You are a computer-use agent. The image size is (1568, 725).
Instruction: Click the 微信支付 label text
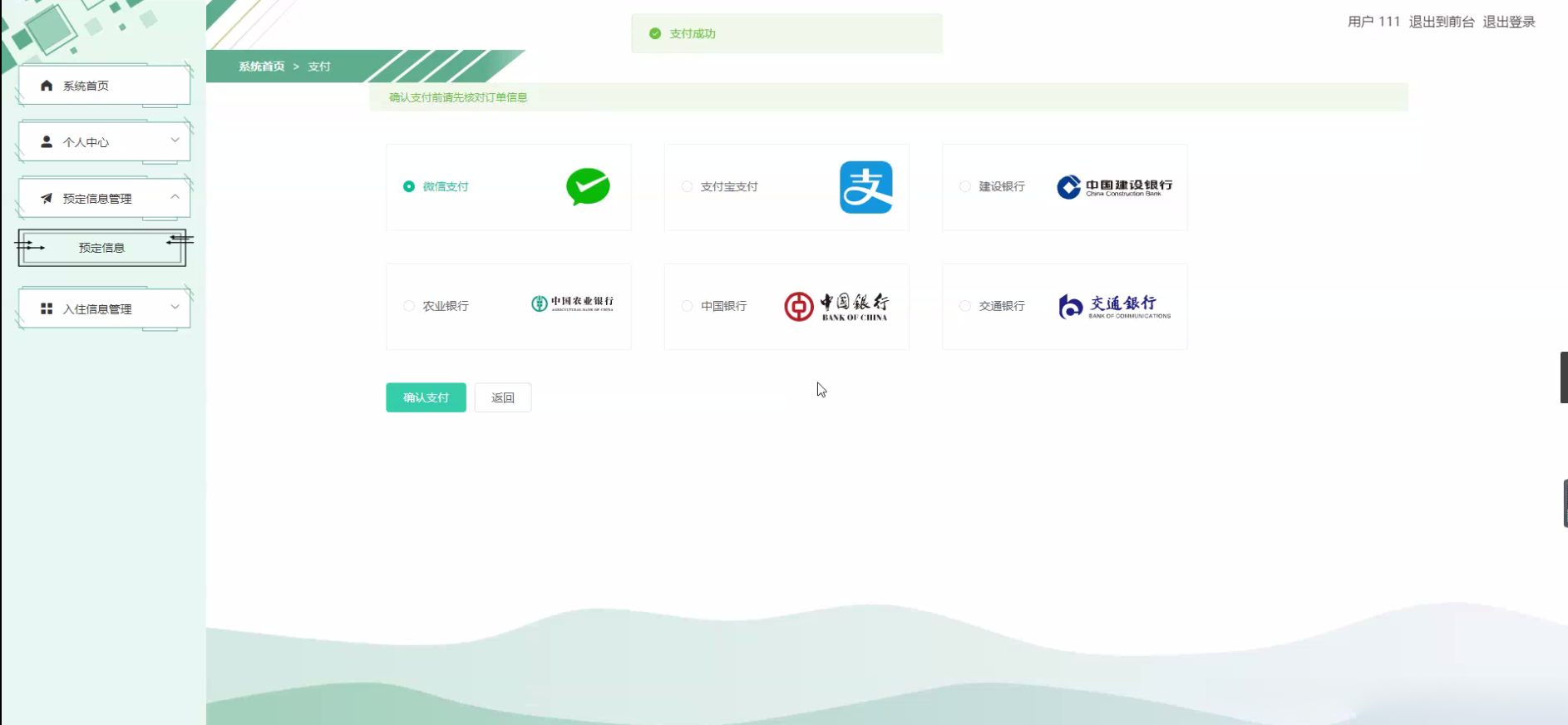[x=446, y=186]
